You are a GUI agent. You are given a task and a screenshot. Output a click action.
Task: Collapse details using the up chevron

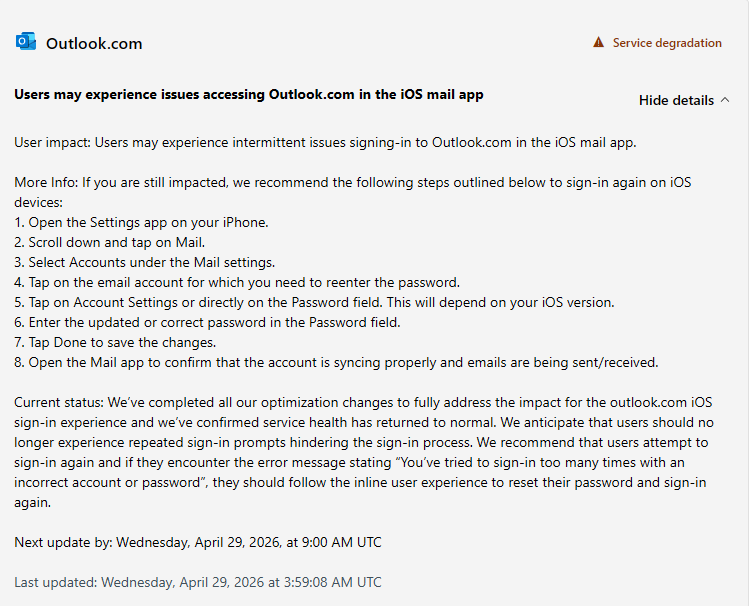point(725,99)
